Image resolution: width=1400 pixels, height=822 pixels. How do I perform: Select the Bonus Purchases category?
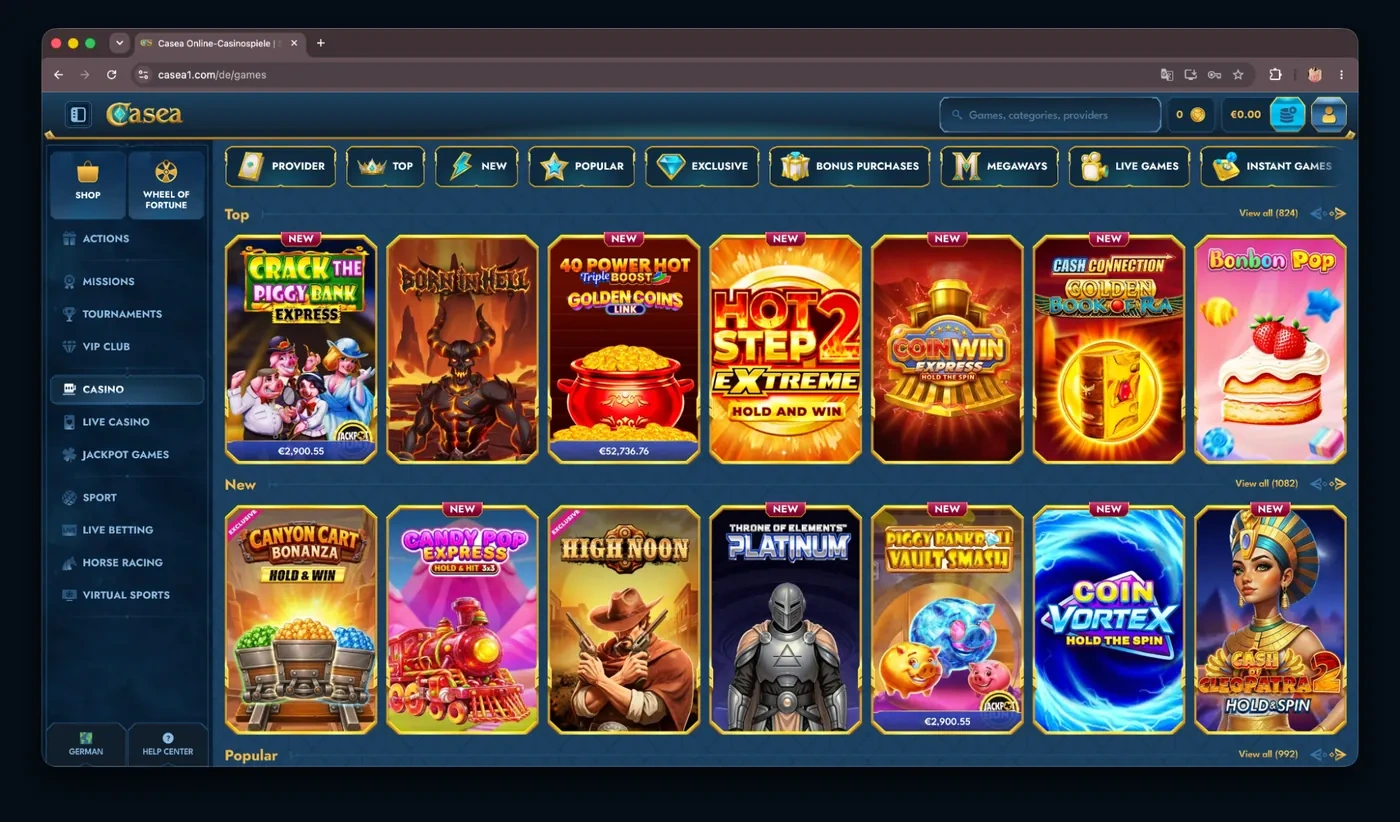[x=850, y=166]
